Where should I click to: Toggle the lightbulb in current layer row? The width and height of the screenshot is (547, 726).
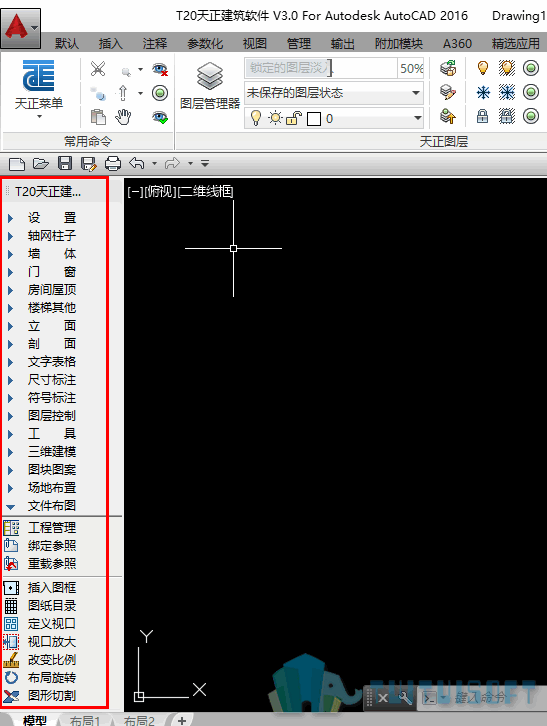pyautogui.click(x=256, y=118)
